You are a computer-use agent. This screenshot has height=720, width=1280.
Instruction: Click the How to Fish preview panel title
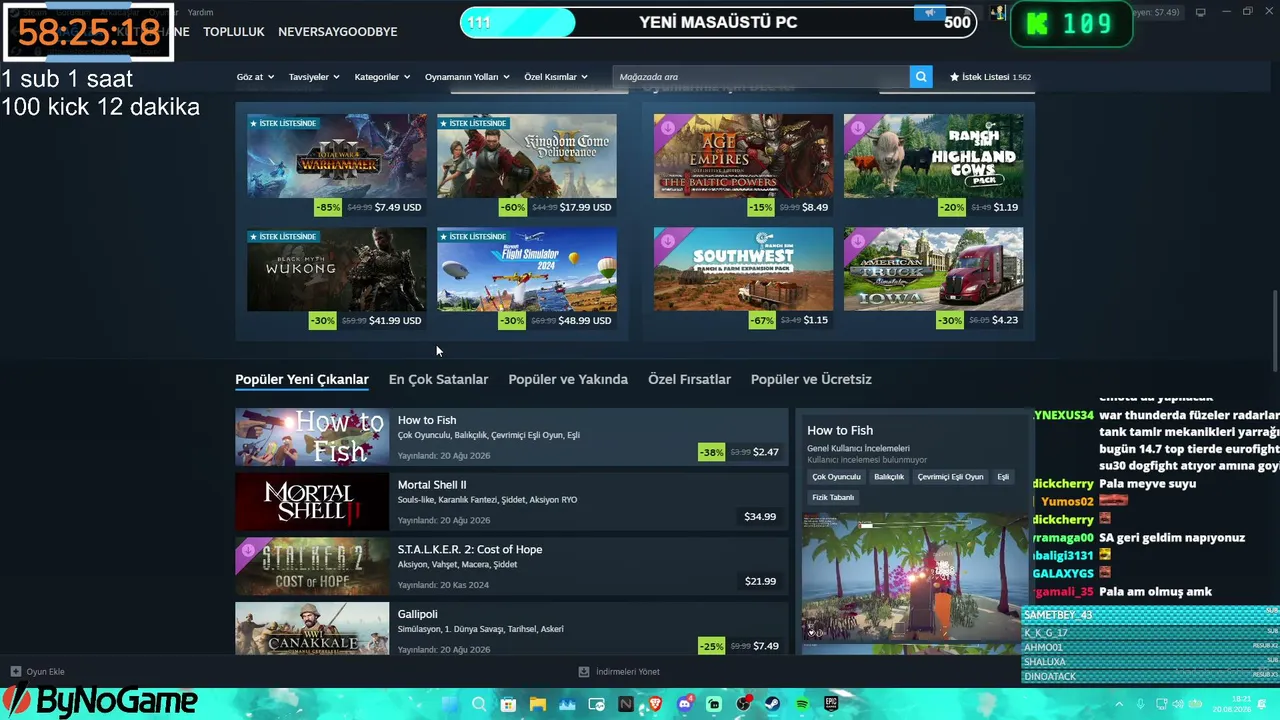pos(840,430)
